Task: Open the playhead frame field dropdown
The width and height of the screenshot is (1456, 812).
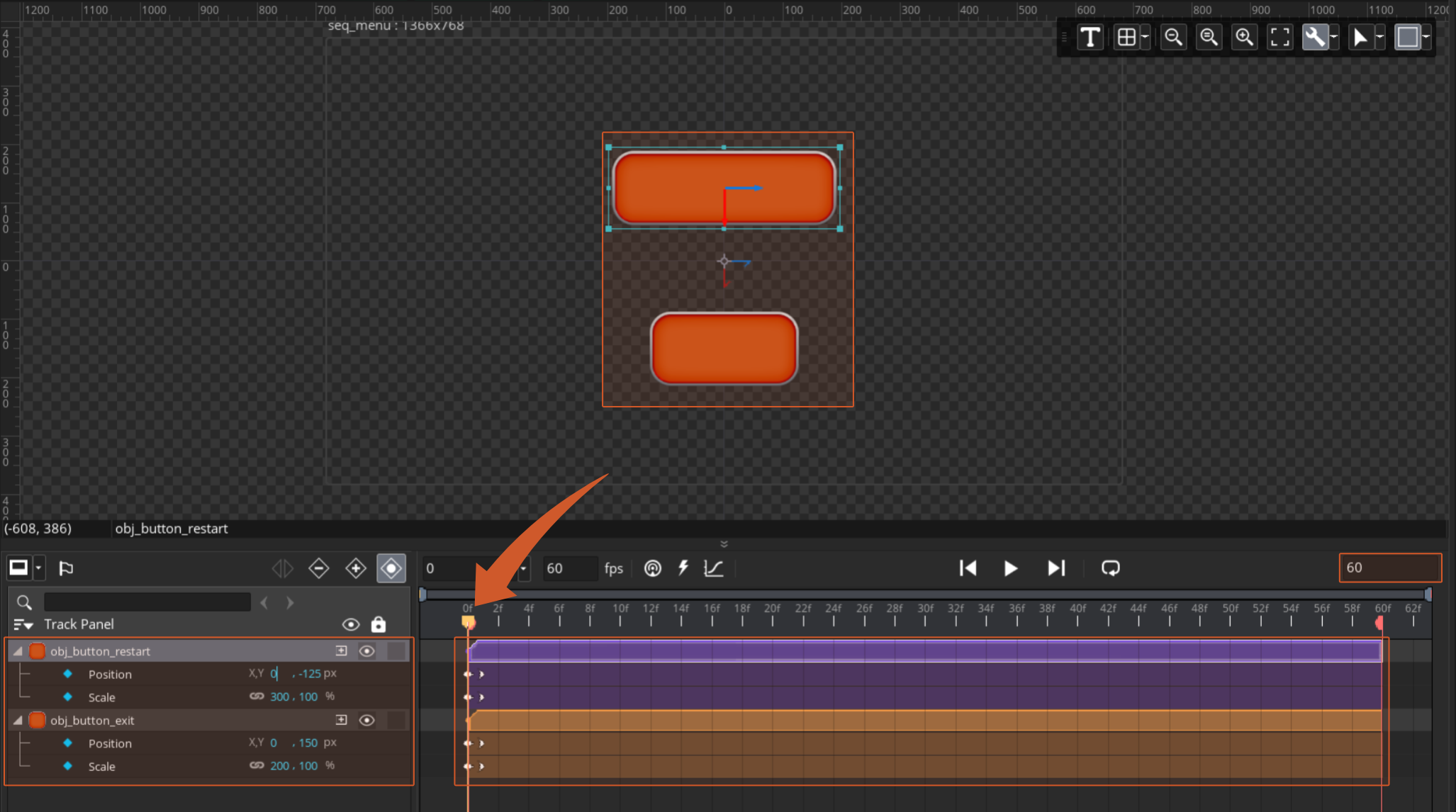Action: coord(524,568)
